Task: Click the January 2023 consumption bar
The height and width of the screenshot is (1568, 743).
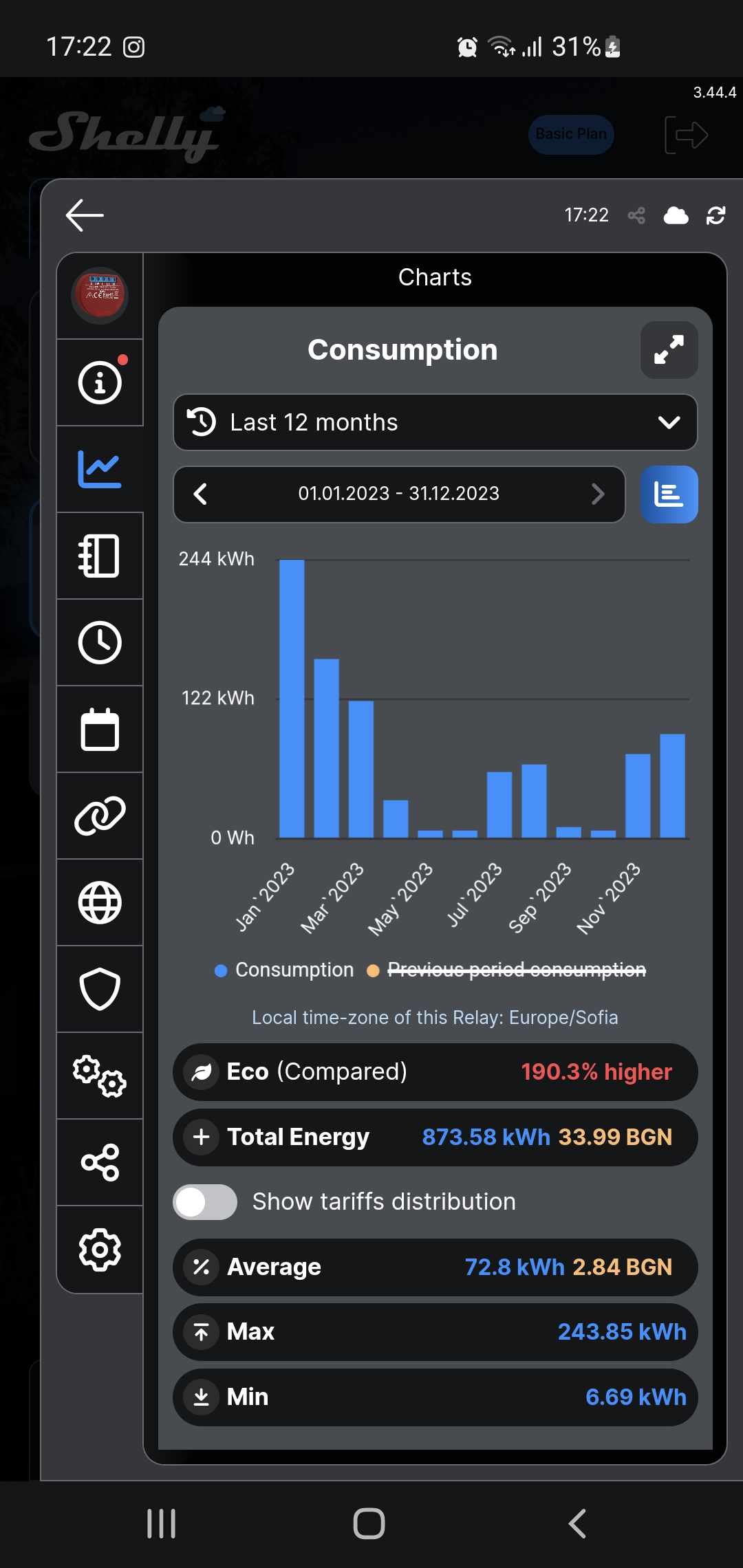Action: pyautogui.click(x=292, y=698)
